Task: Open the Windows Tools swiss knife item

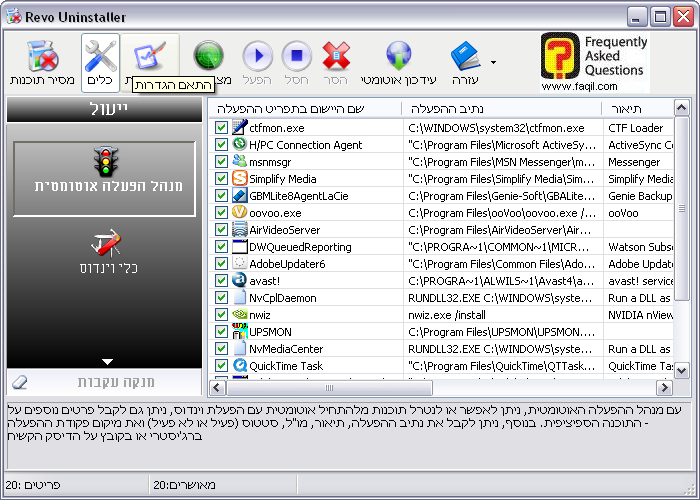Action: [x=107, y=252]
